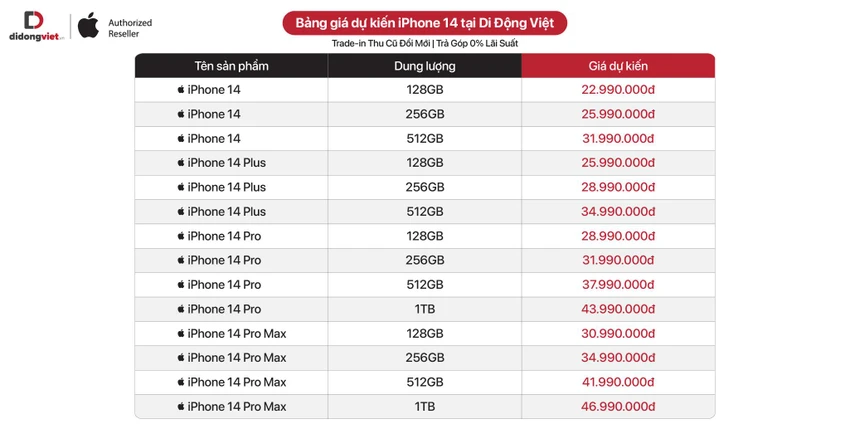Image resolution: width=850 pixels, height=424 pixels.
Task: Click the red 'Giá dự kiến' column header
Action: pos(618,66)
